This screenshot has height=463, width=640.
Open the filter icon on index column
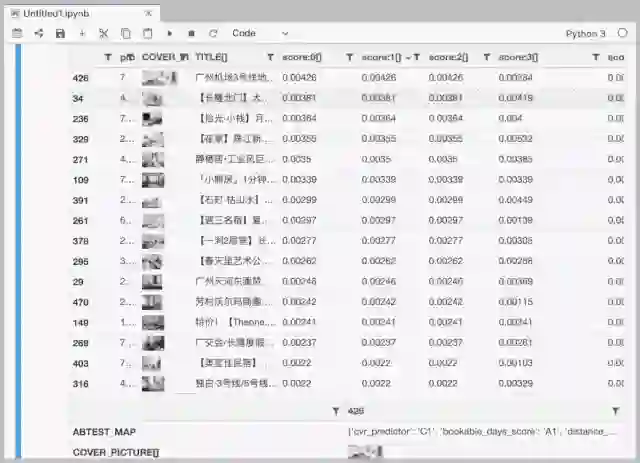point(108,58)
